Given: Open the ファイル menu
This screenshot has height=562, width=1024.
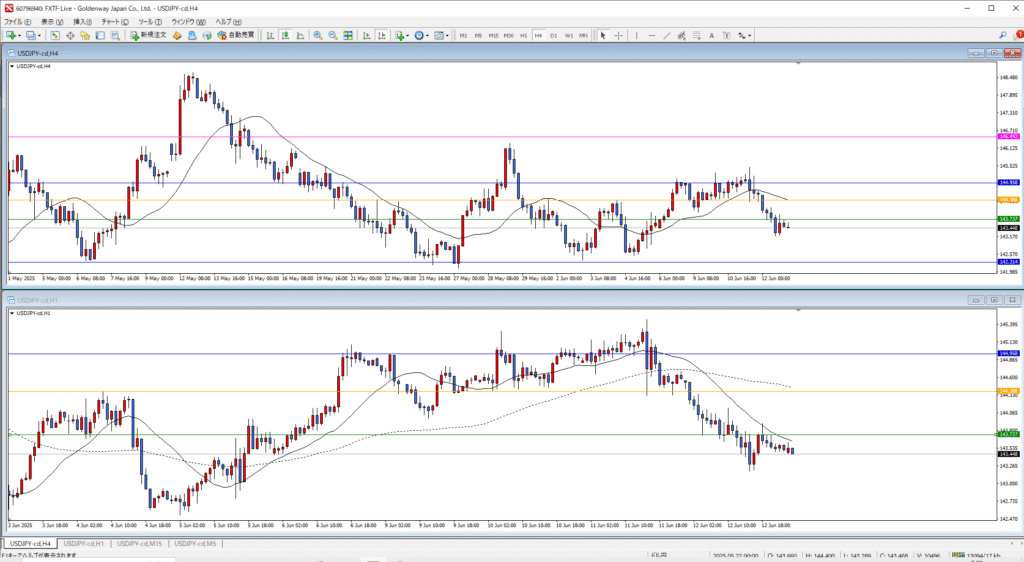Looking at the screenshot, I should point(18,22).
